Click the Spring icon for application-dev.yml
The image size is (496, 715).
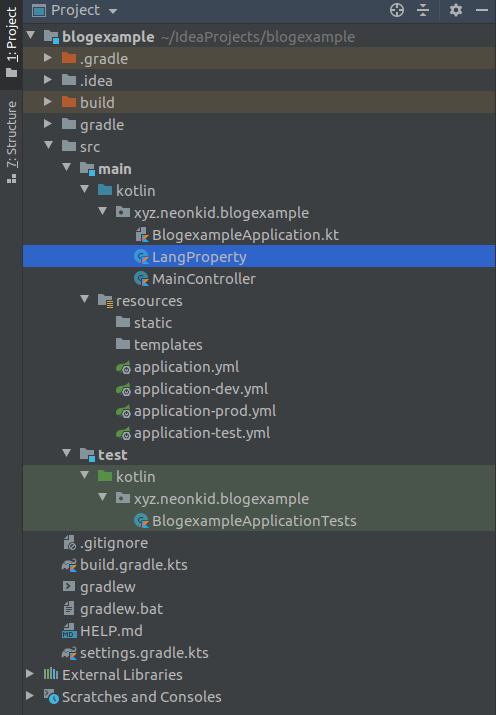123,389
